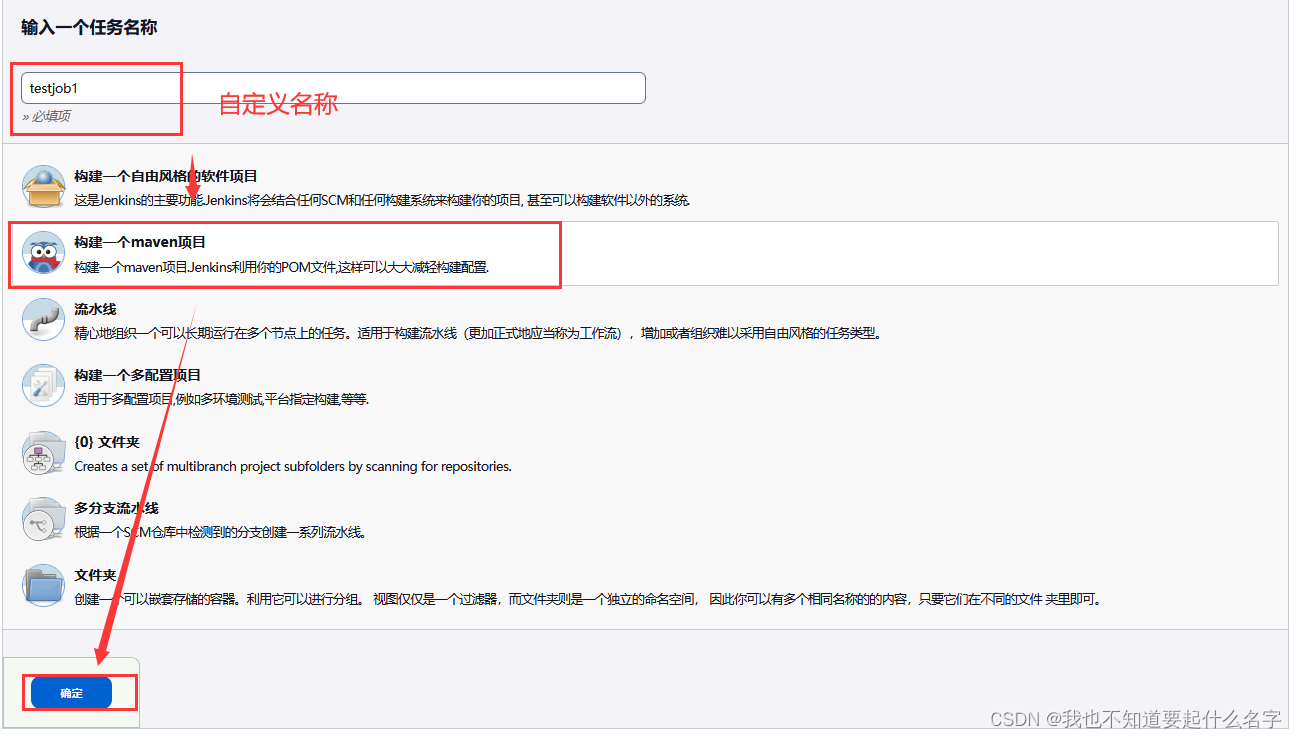Focus the task name field containing testjob1
The image size is (1297, 738).
333,88
